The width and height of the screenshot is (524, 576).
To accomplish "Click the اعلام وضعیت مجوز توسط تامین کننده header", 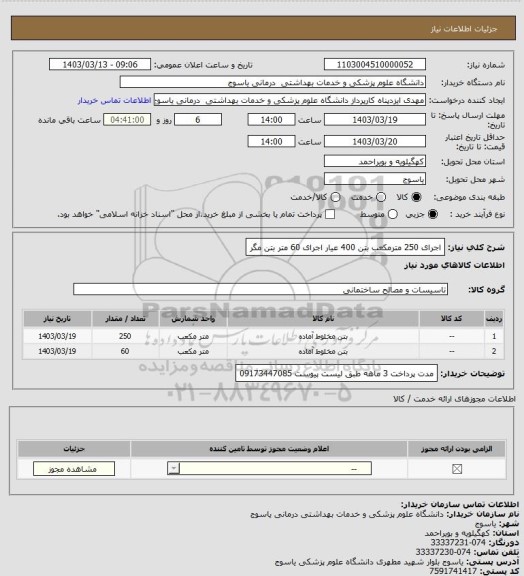I will click(269, 449).
